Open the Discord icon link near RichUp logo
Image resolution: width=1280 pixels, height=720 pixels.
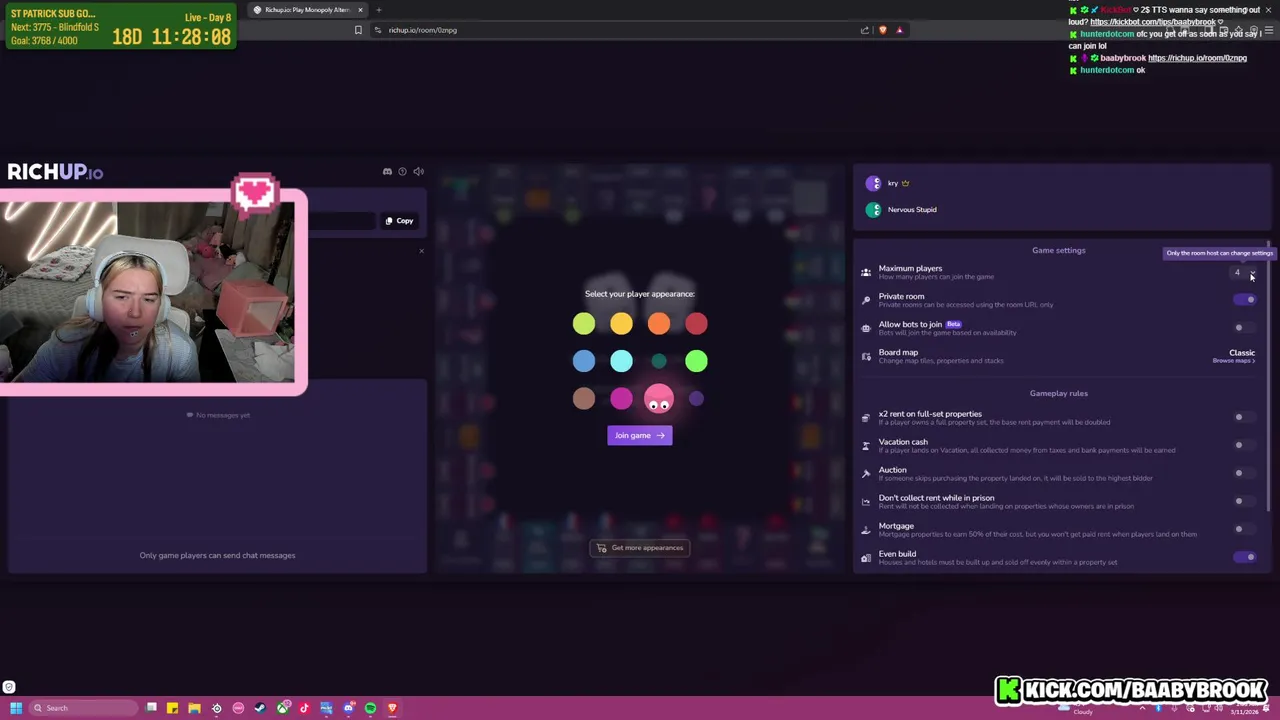click(387, 172)
